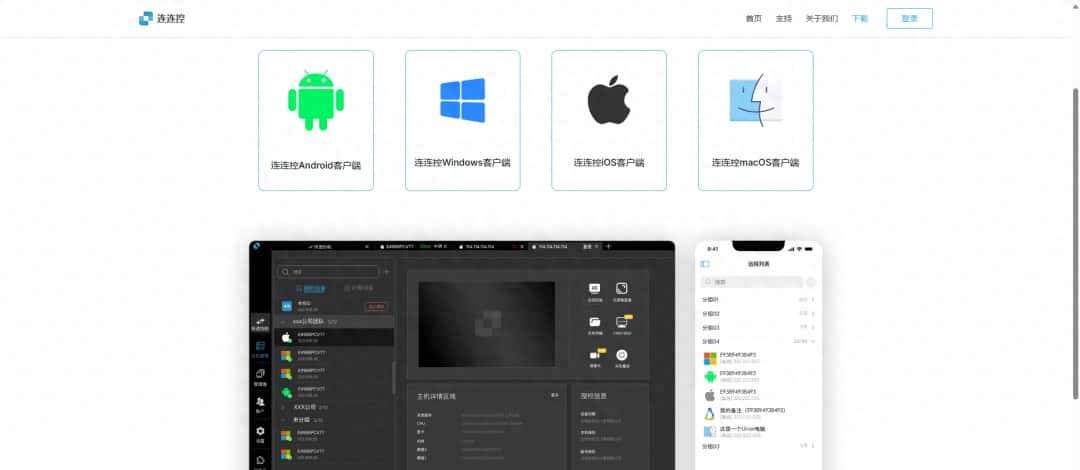
Task: Open the 关于我们 nav item
Action: (822, 19)
